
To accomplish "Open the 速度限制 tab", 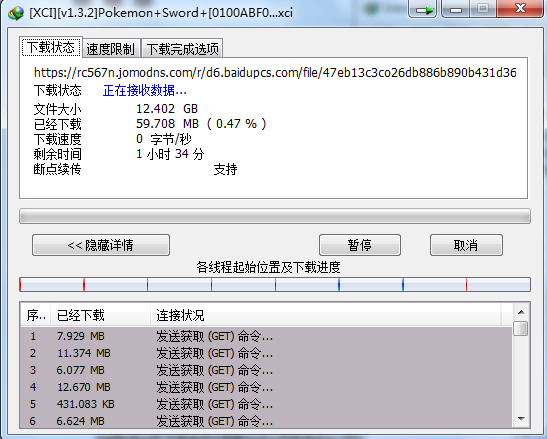I will coord(111,49).
